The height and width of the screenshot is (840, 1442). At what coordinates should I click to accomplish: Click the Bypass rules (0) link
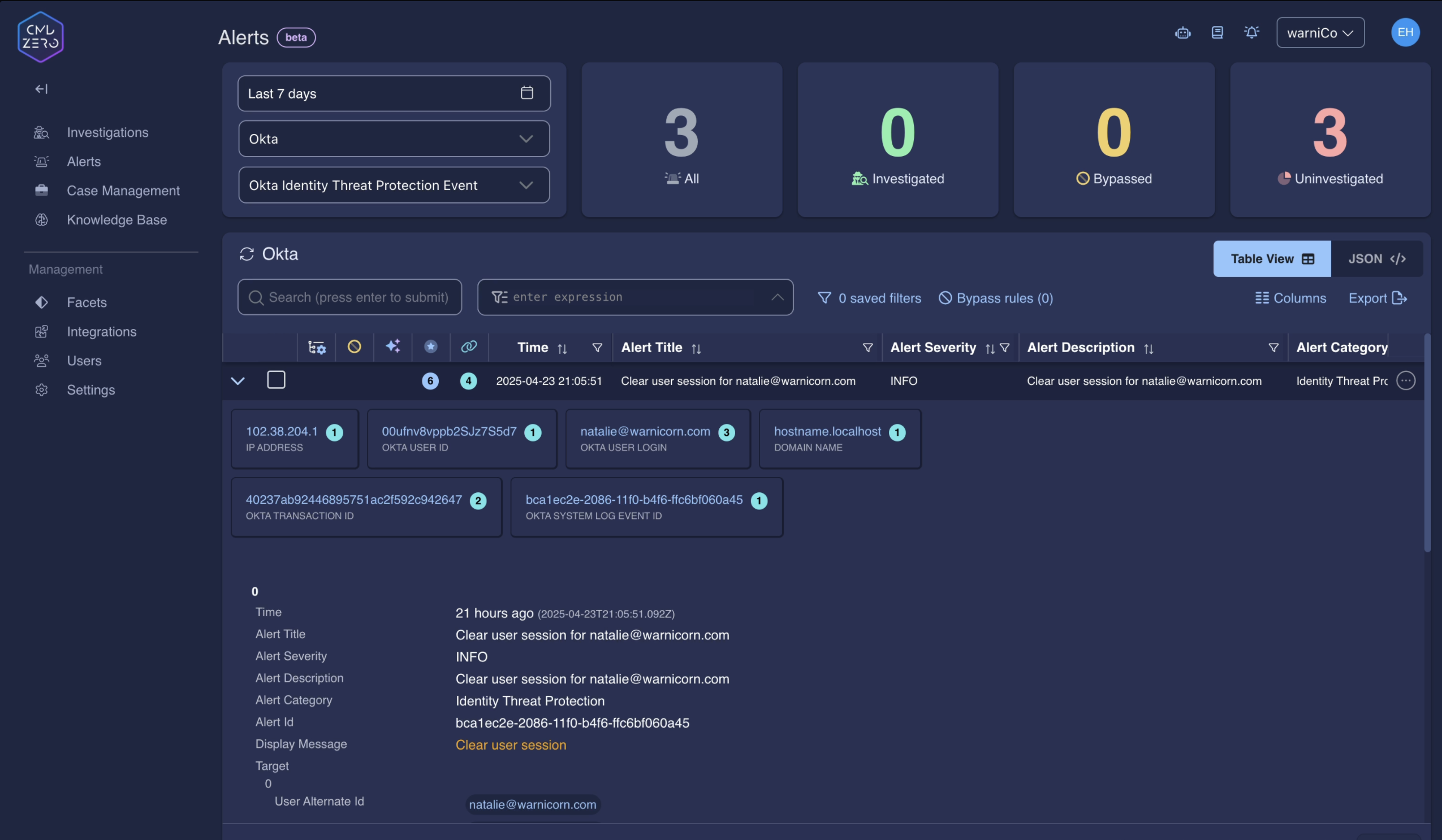click(x=996, y=298)
